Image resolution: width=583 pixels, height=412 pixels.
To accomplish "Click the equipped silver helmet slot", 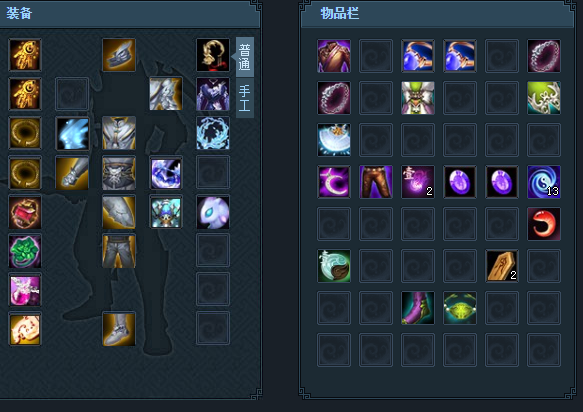I will coord(119,55).
